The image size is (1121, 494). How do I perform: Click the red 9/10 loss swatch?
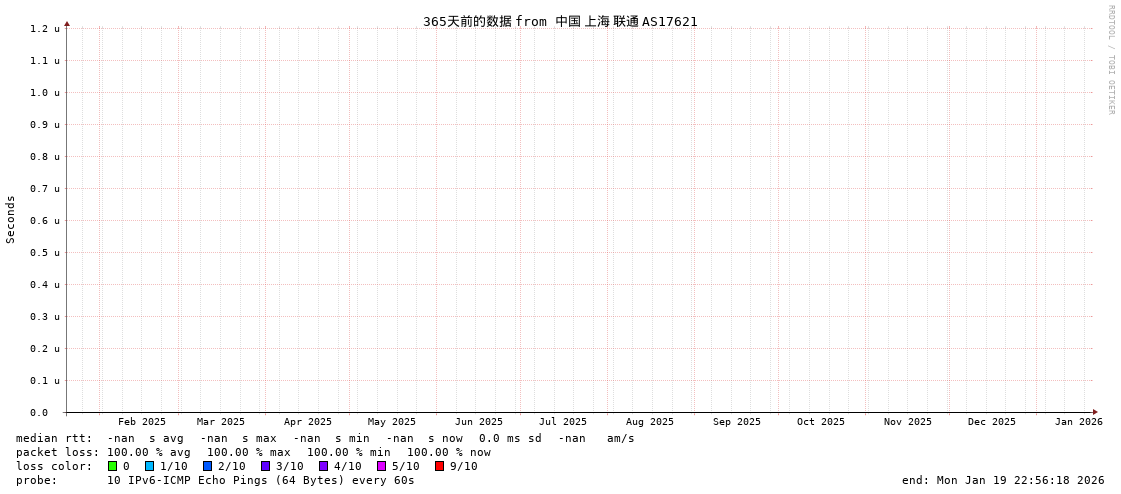[x=439, y=466]
